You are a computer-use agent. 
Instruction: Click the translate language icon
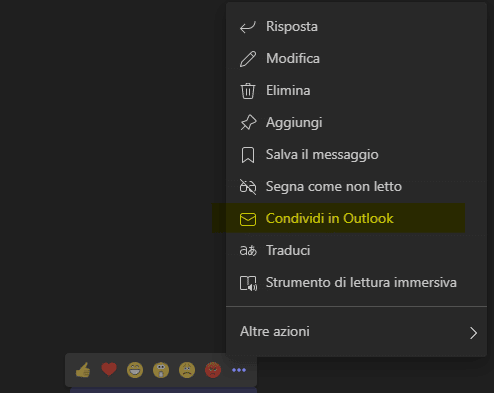click(x=248, y=250)
